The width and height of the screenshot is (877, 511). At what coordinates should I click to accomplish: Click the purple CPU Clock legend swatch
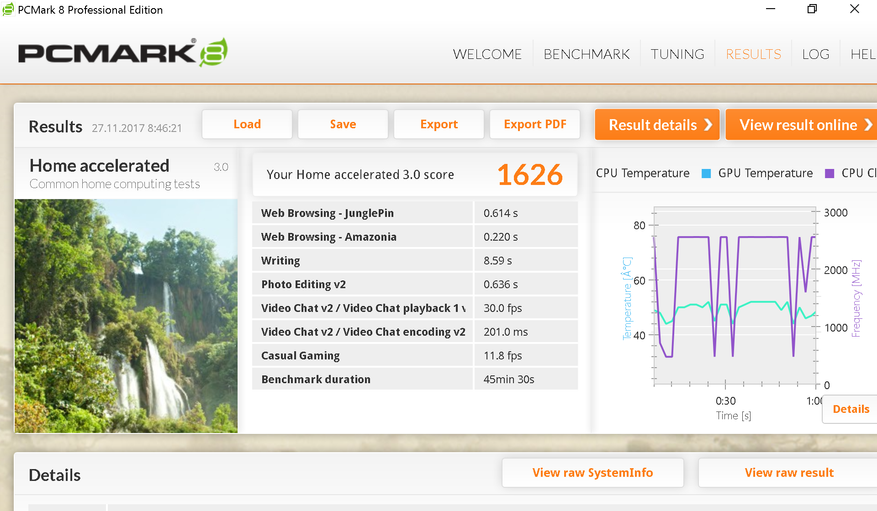point(829,174)
